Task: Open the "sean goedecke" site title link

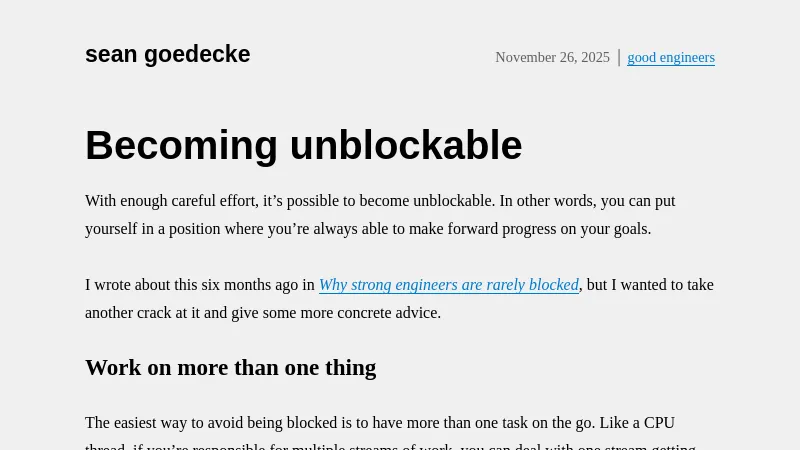Action: (x=167, y=54)
